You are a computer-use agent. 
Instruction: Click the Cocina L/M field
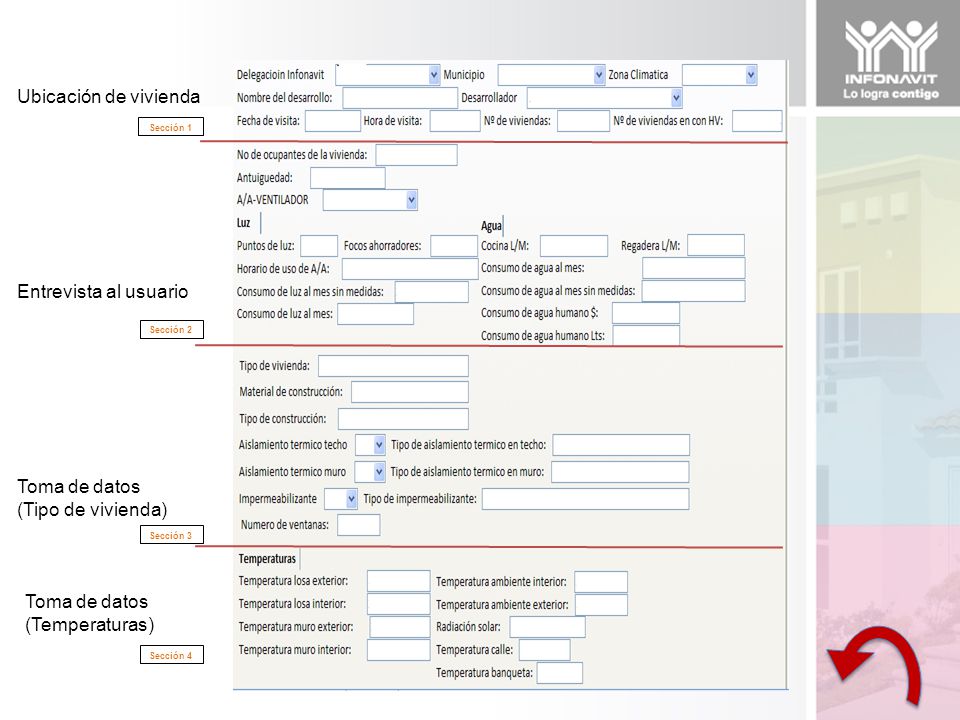tap(574, 246)
